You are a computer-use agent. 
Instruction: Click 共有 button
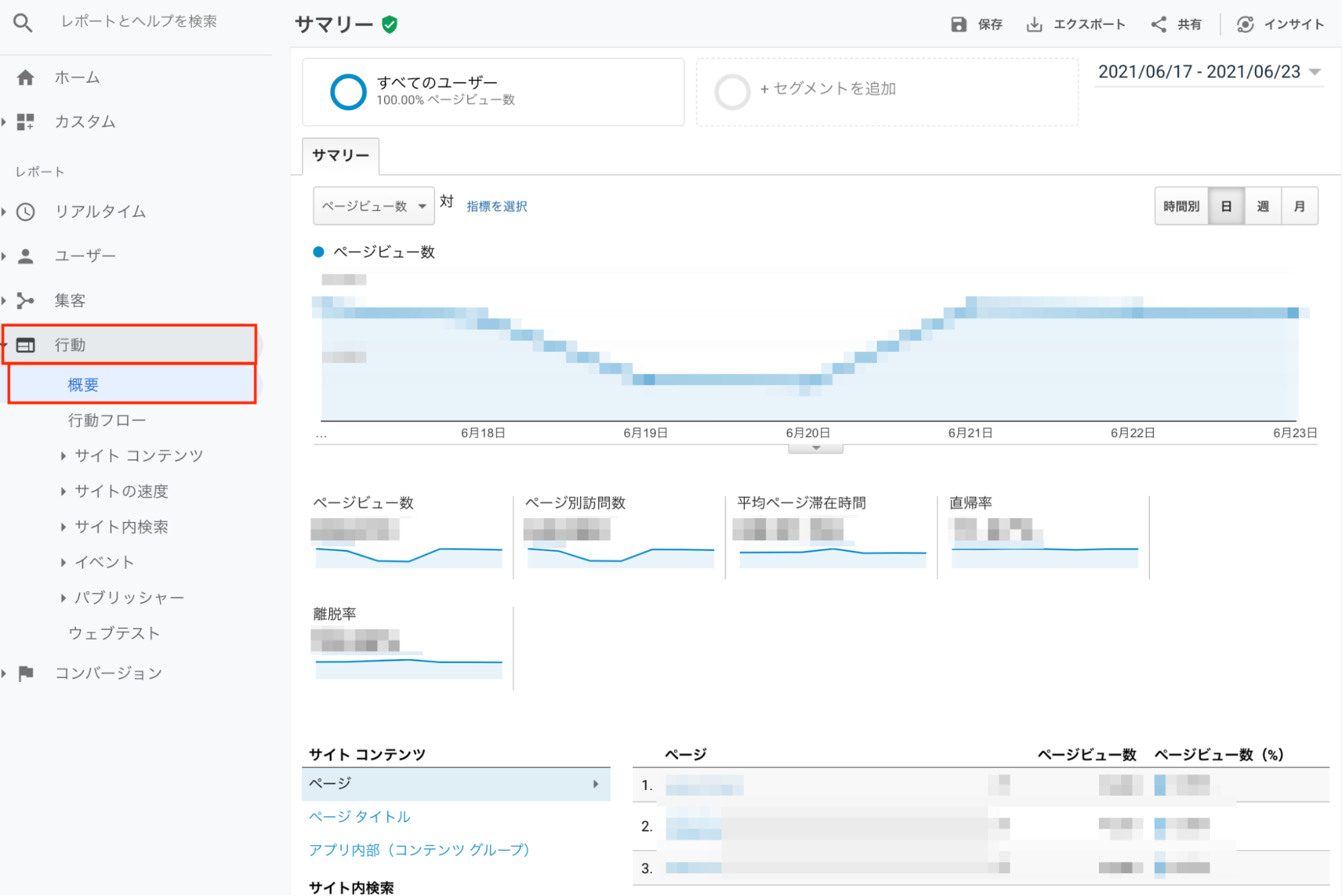point(1176,25)
